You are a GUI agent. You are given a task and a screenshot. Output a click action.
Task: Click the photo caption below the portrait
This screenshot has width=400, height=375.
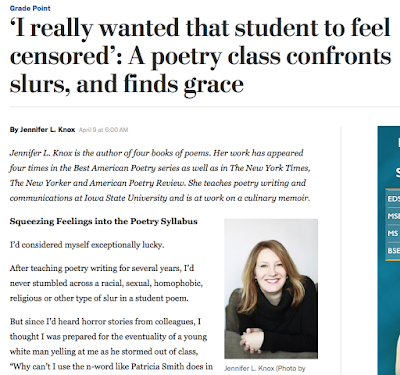point(265,369)
